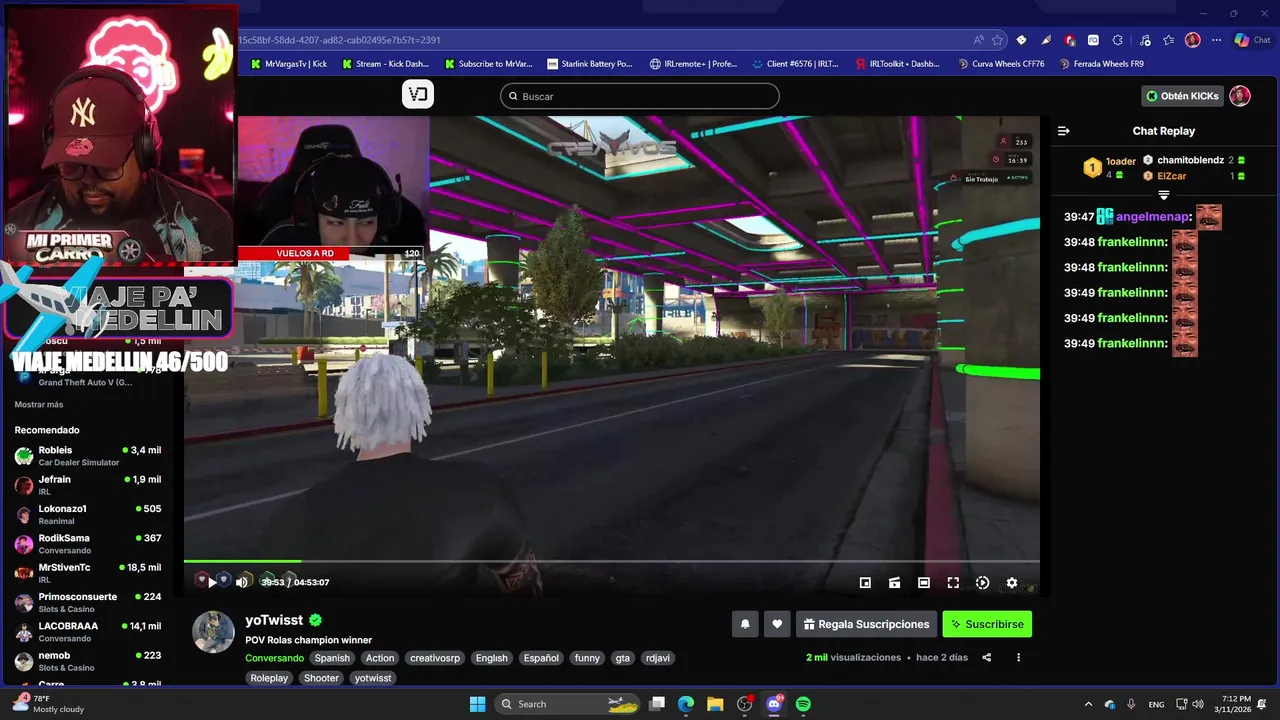
Task: Play the video with the play button
Action: pos(212,582)
